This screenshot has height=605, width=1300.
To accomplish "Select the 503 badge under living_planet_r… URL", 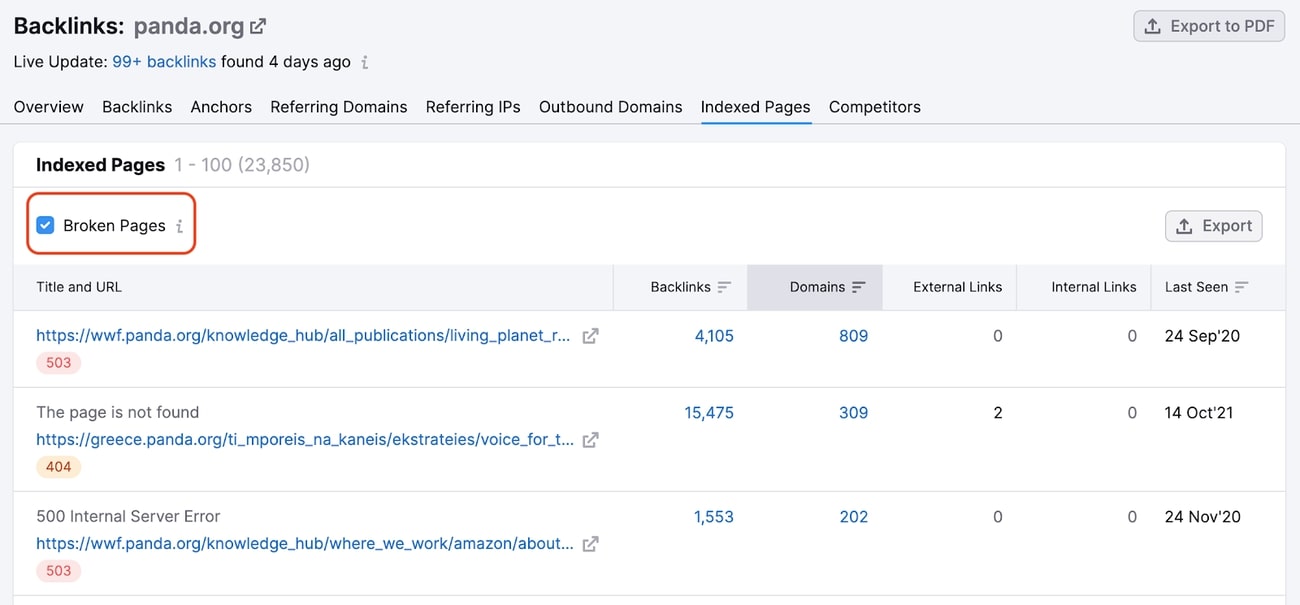I will pos(59,363).
